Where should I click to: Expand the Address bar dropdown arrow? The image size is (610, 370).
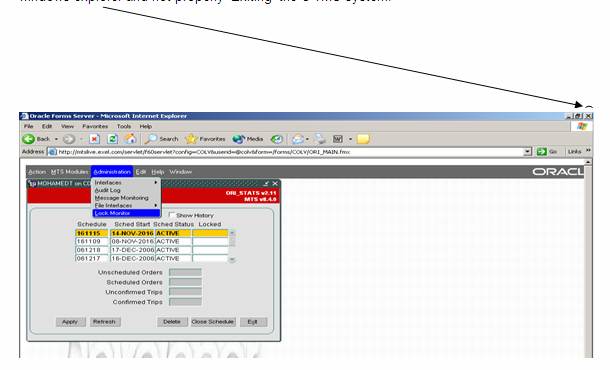[x=528, y=152]
